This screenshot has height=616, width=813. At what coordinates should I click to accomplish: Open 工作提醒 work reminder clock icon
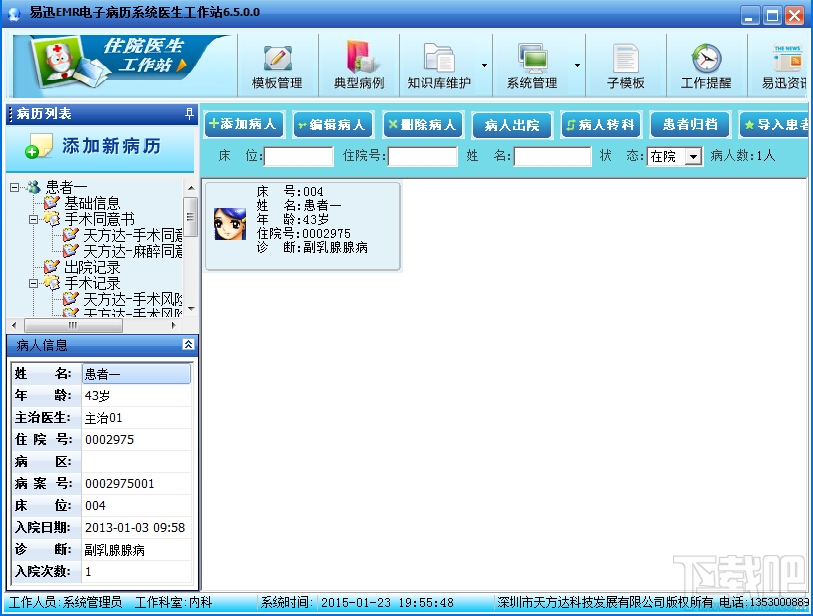(706, 58)
